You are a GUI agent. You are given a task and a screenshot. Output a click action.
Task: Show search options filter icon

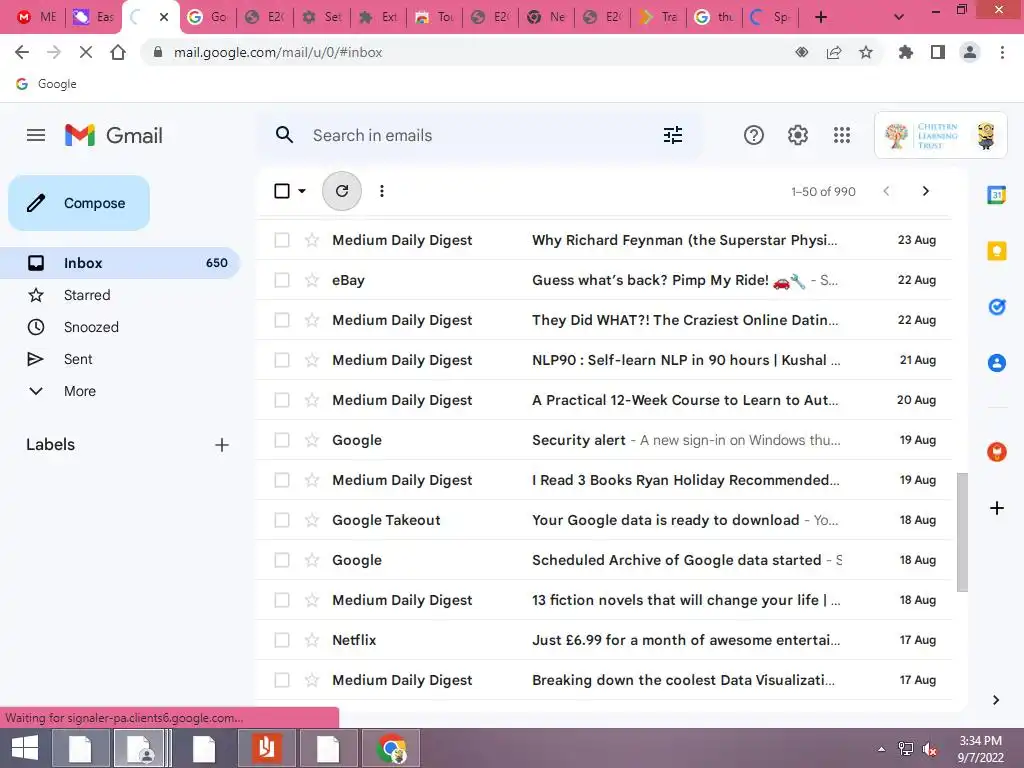click(673, 135)
